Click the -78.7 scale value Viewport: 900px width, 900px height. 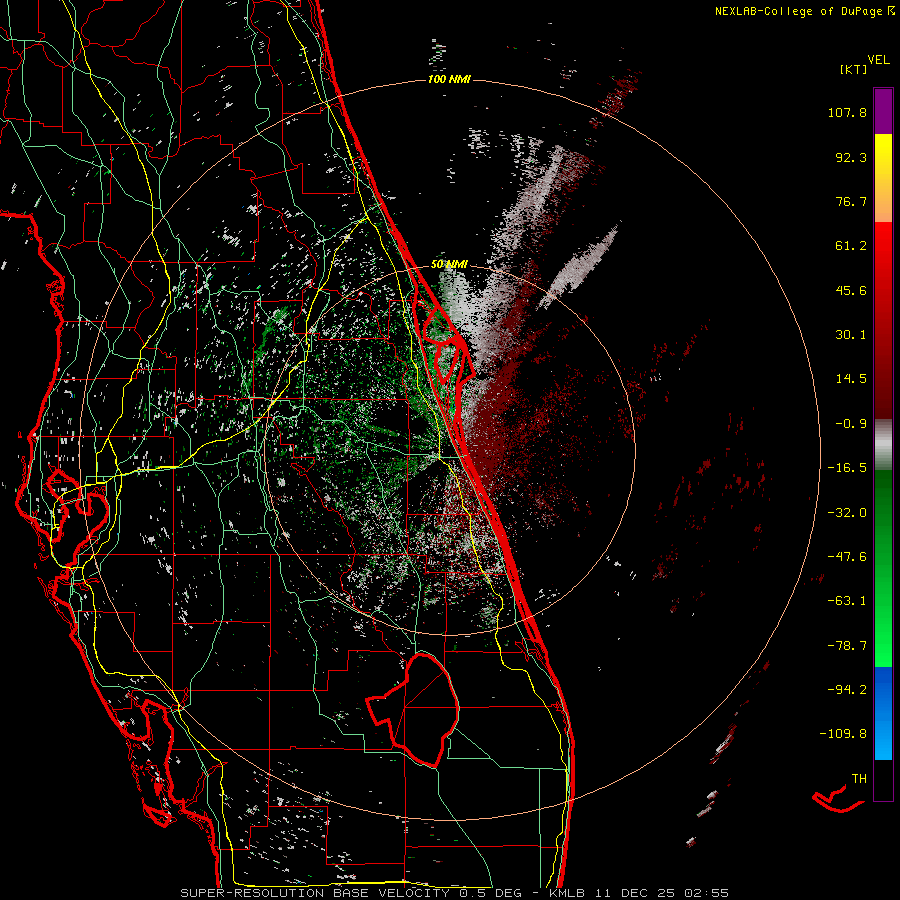[x=847, y=646]
